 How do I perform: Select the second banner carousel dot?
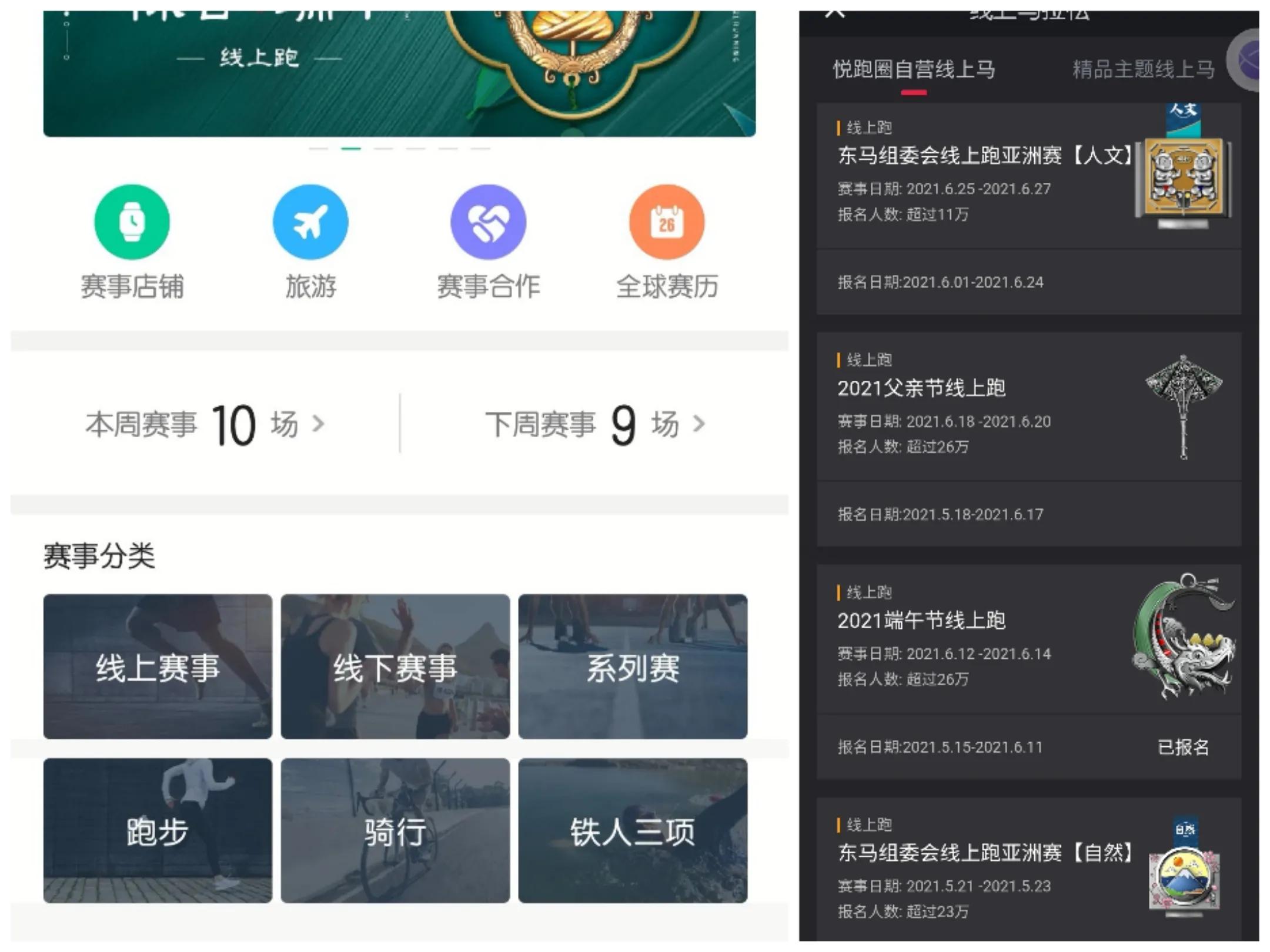(351, 149)
